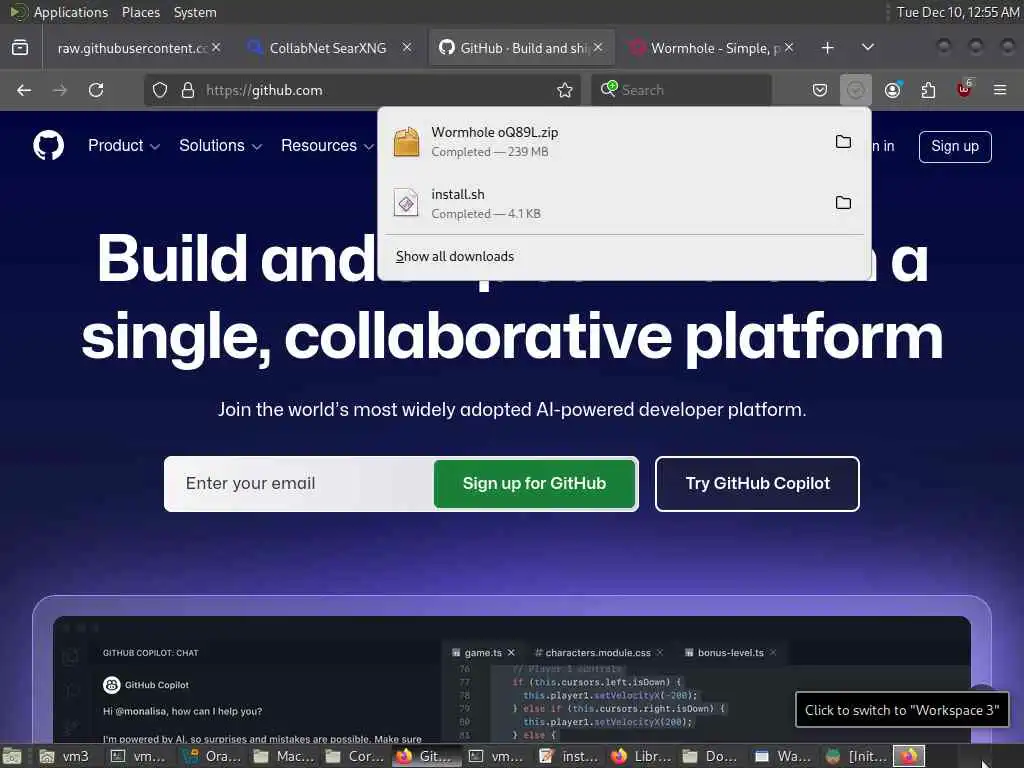Click the show desktop taskbar icon

pyautogui.click(x=12, y=756)
